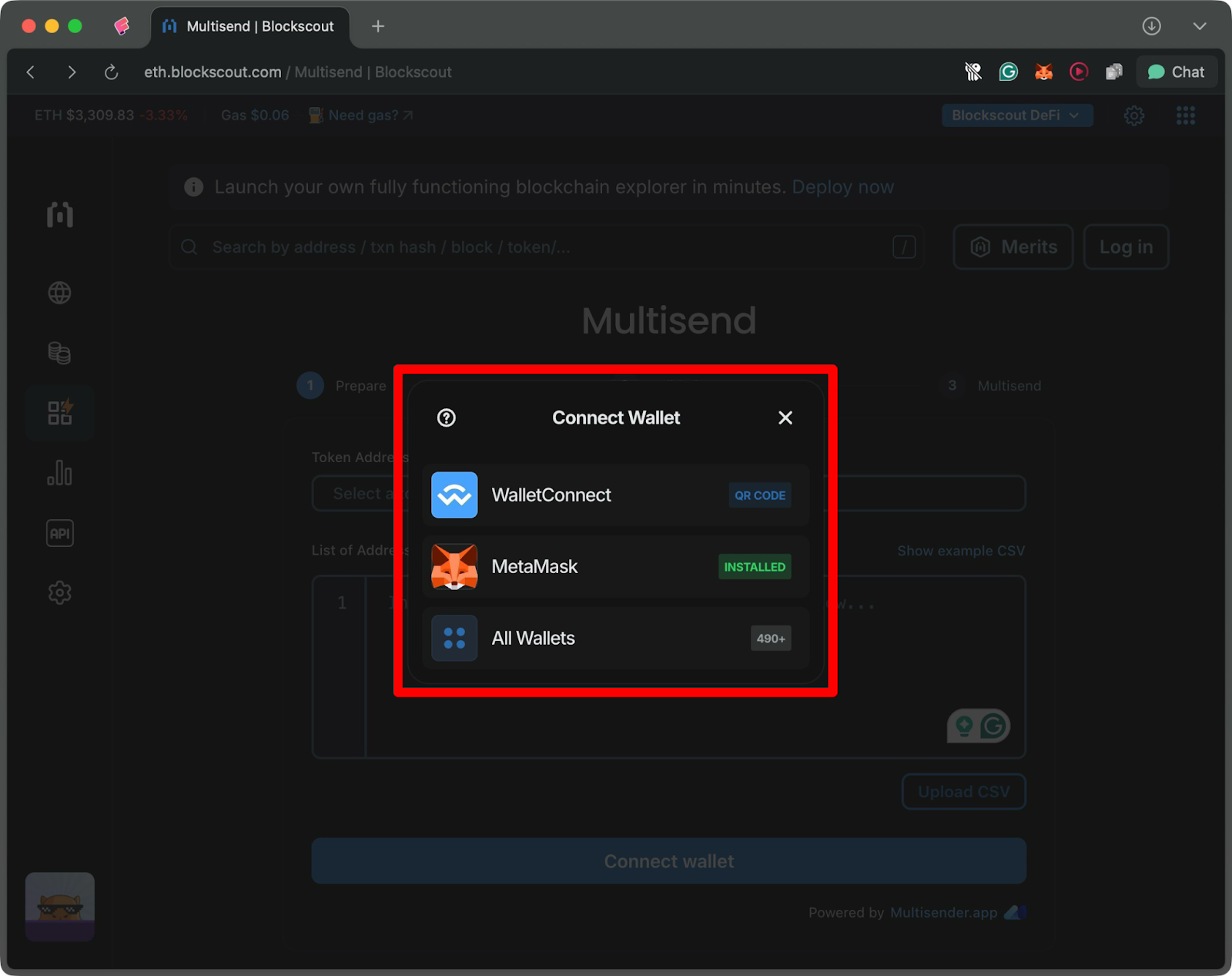Start a chat using the Chat bubble icon
The width and height of the screenshot is (1232, 976).
1177,72
